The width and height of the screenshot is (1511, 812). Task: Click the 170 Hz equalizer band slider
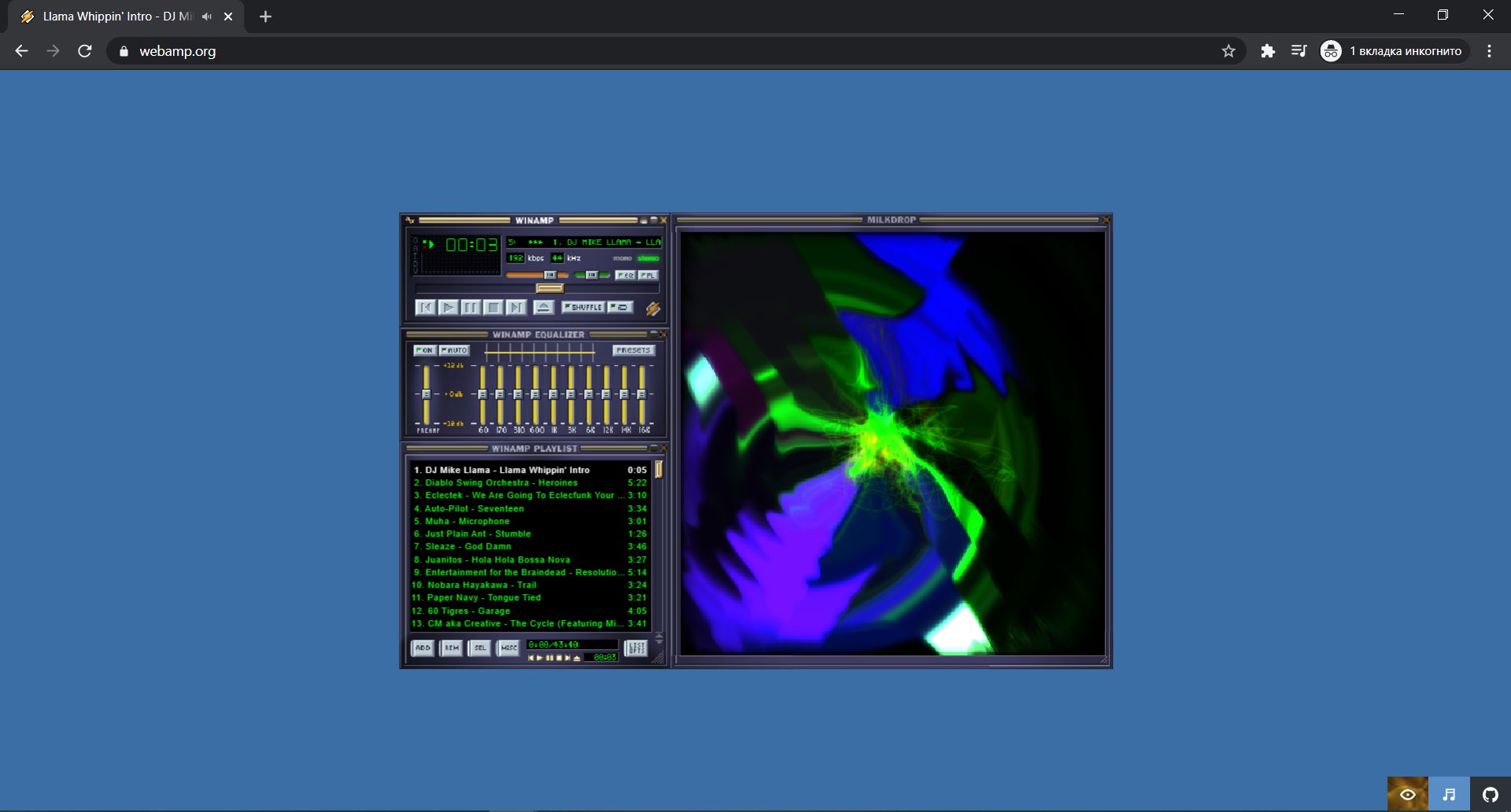click(x=500, y=394)
